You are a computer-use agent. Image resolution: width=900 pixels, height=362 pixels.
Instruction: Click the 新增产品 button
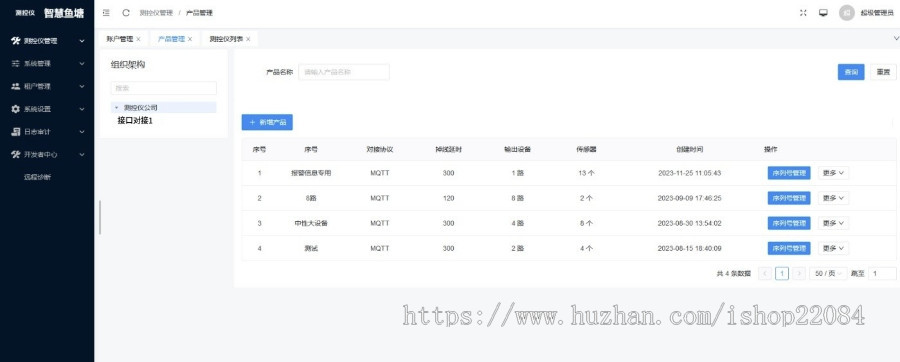click(267, 122)
